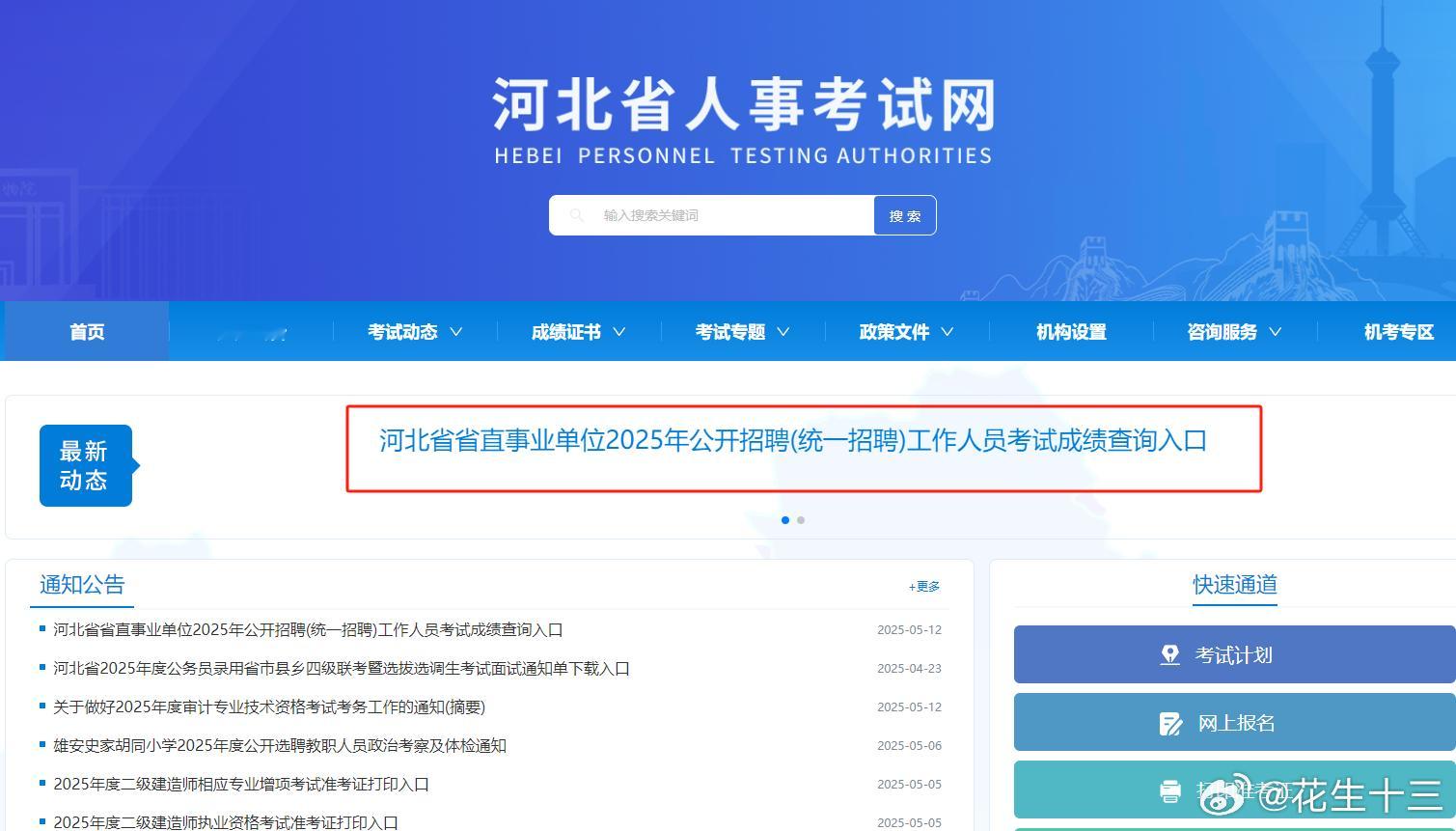Open the highlighted 成绩查询入口 banner headline
This screenshot has width=1456, height=831.
pos(793,441)
